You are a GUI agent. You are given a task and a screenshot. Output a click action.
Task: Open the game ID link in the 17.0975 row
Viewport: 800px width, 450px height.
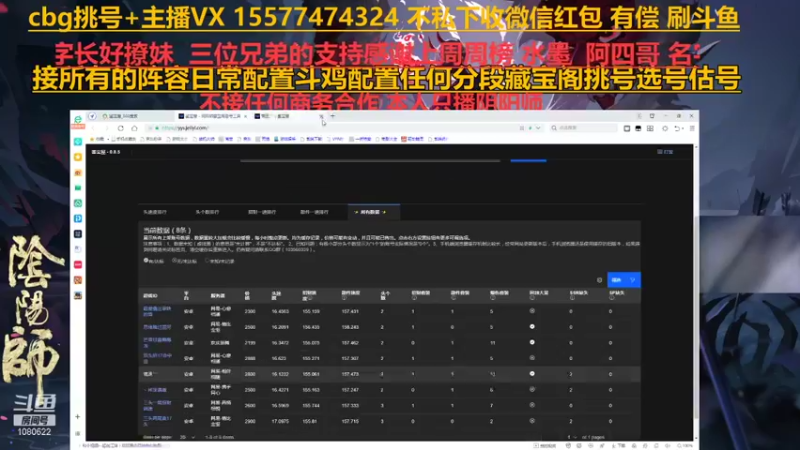157,421
